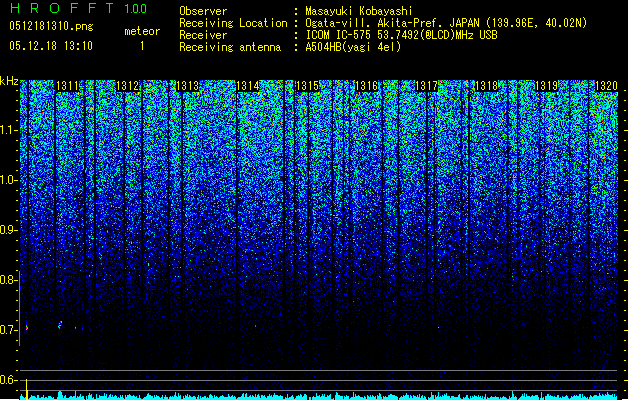Click the 1316 time marker
The image size is (629, 400).
click(x=367, y=86)
